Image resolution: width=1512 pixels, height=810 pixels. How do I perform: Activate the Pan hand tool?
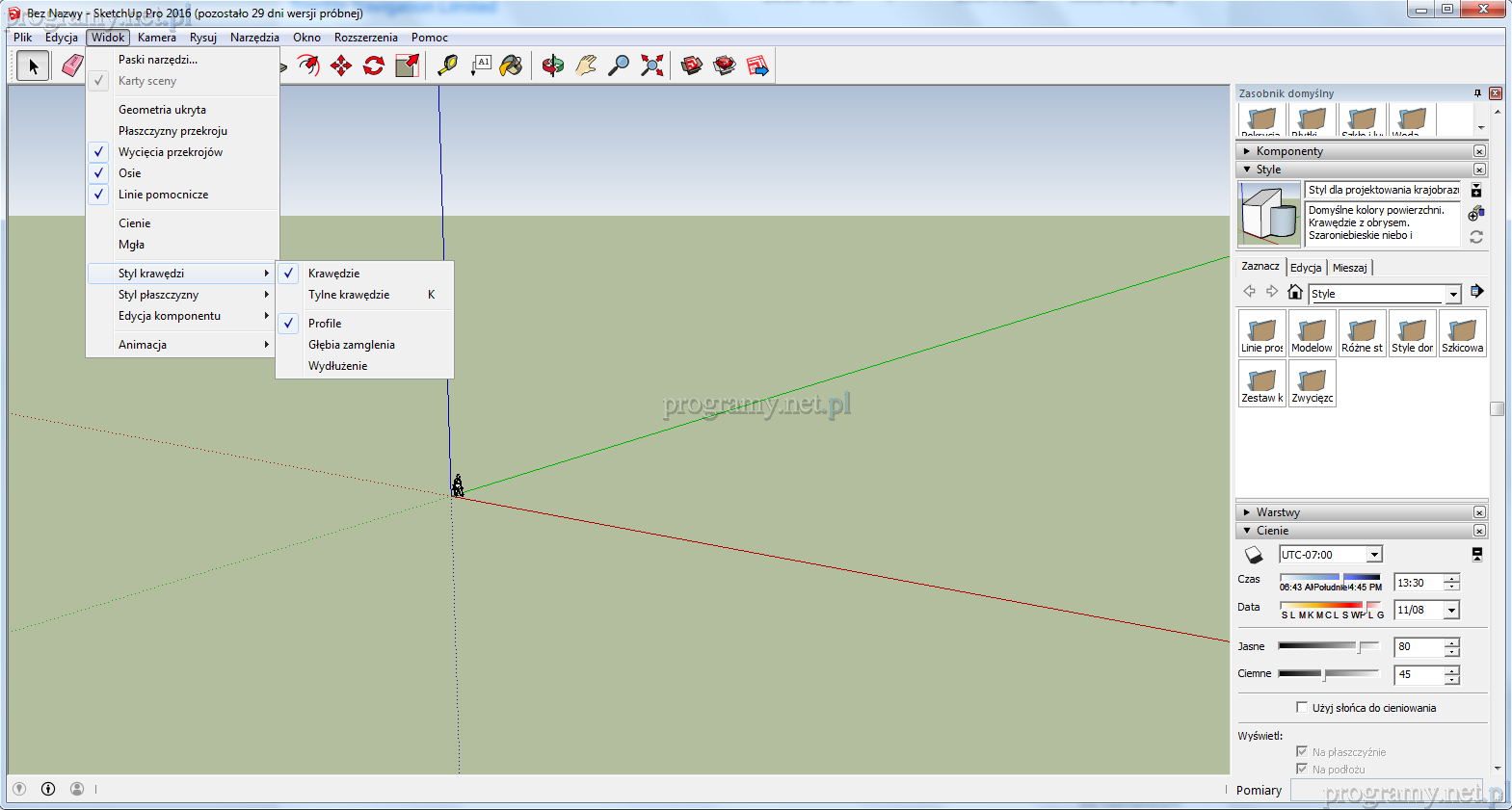point(586,65)
